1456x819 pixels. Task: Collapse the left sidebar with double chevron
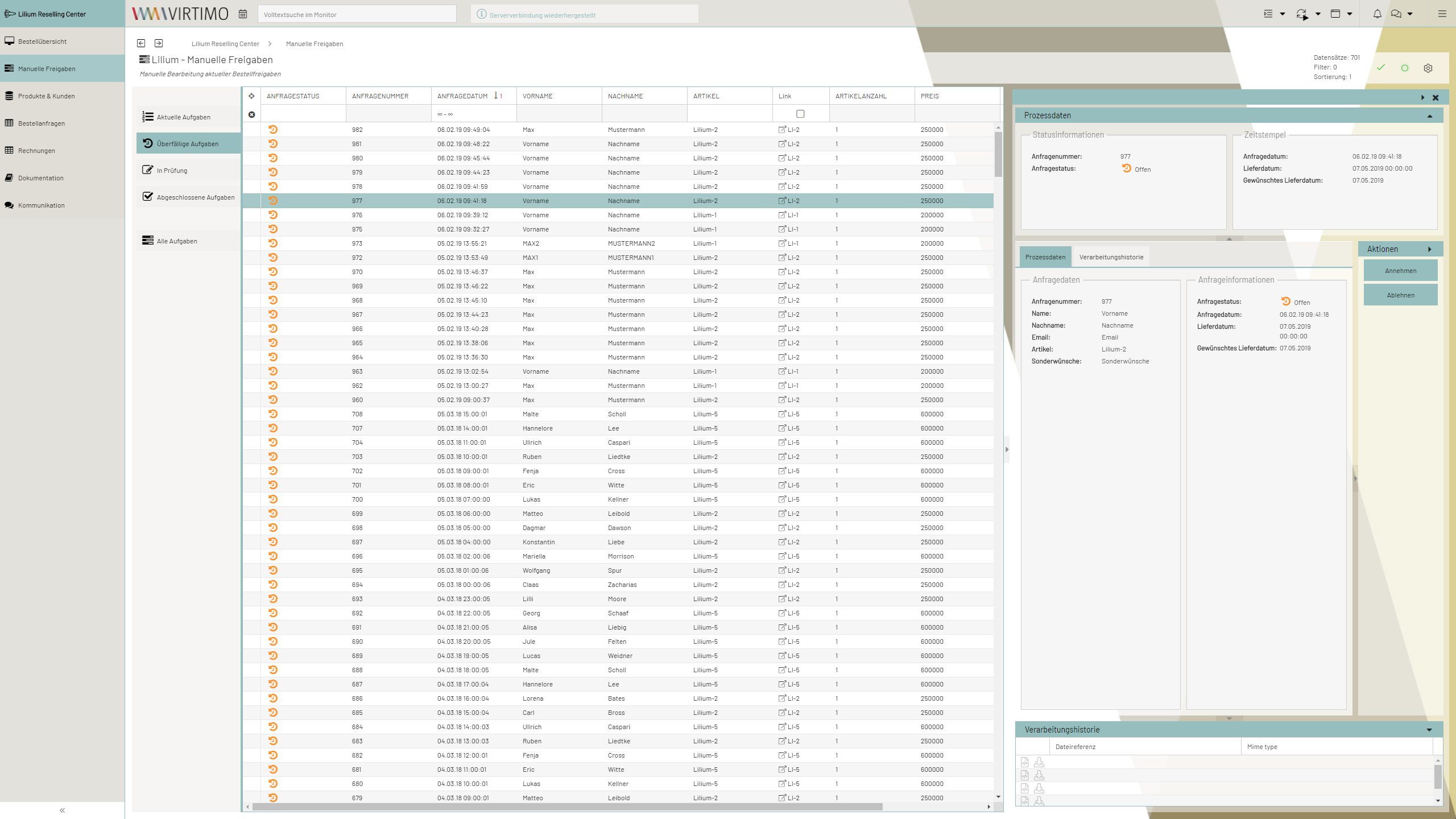(x=63, y=810)
